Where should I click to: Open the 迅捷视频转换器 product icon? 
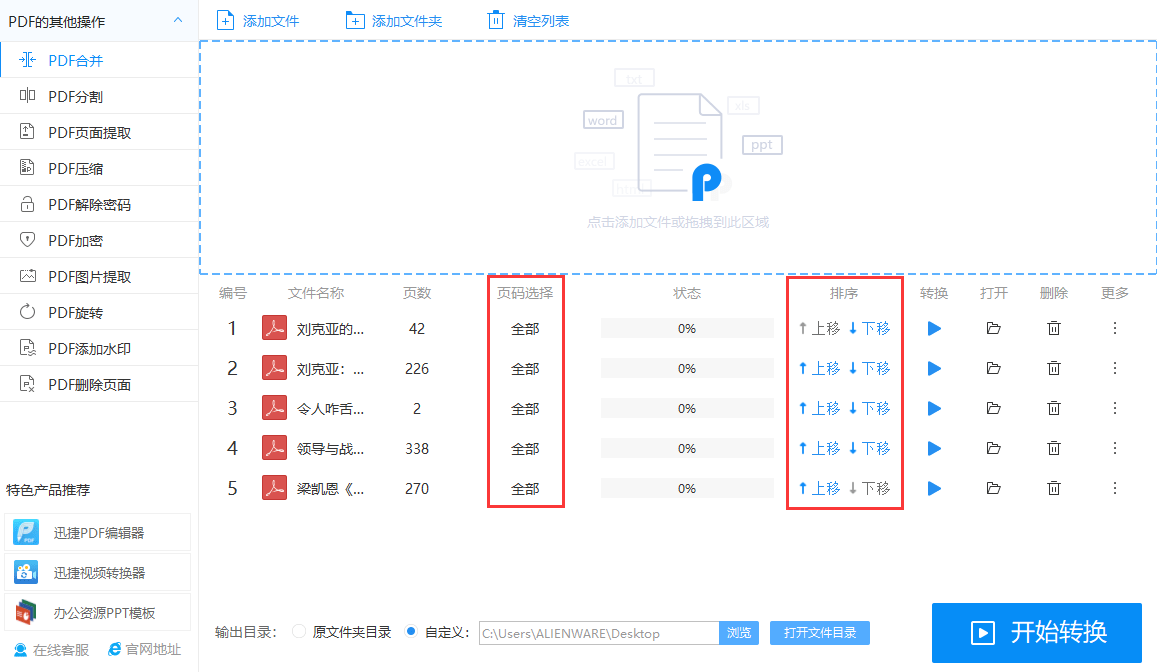pos(27,572)
